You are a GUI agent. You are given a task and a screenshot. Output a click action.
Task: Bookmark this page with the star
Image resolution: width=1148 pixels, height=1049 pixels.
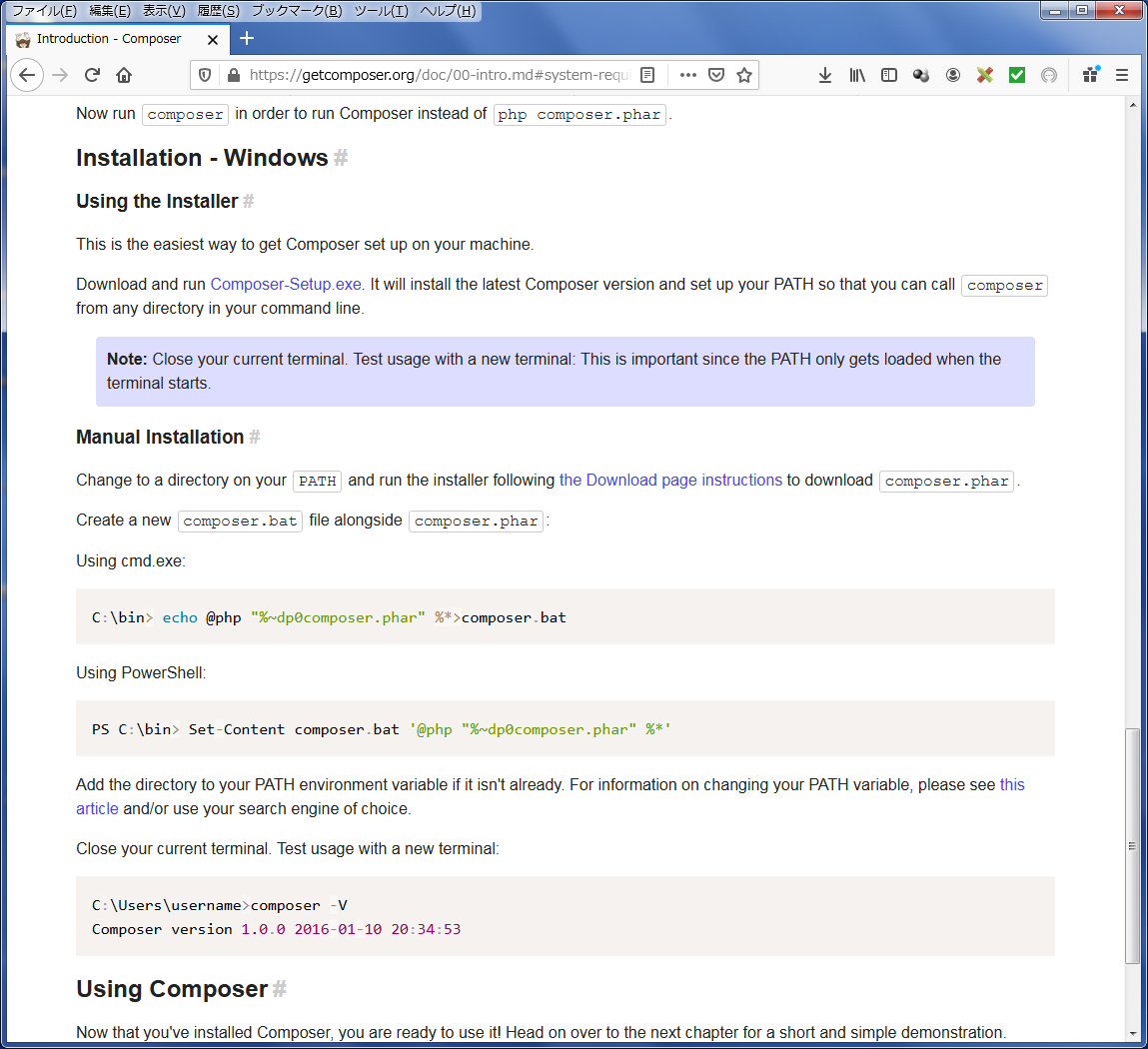point(744,75)
